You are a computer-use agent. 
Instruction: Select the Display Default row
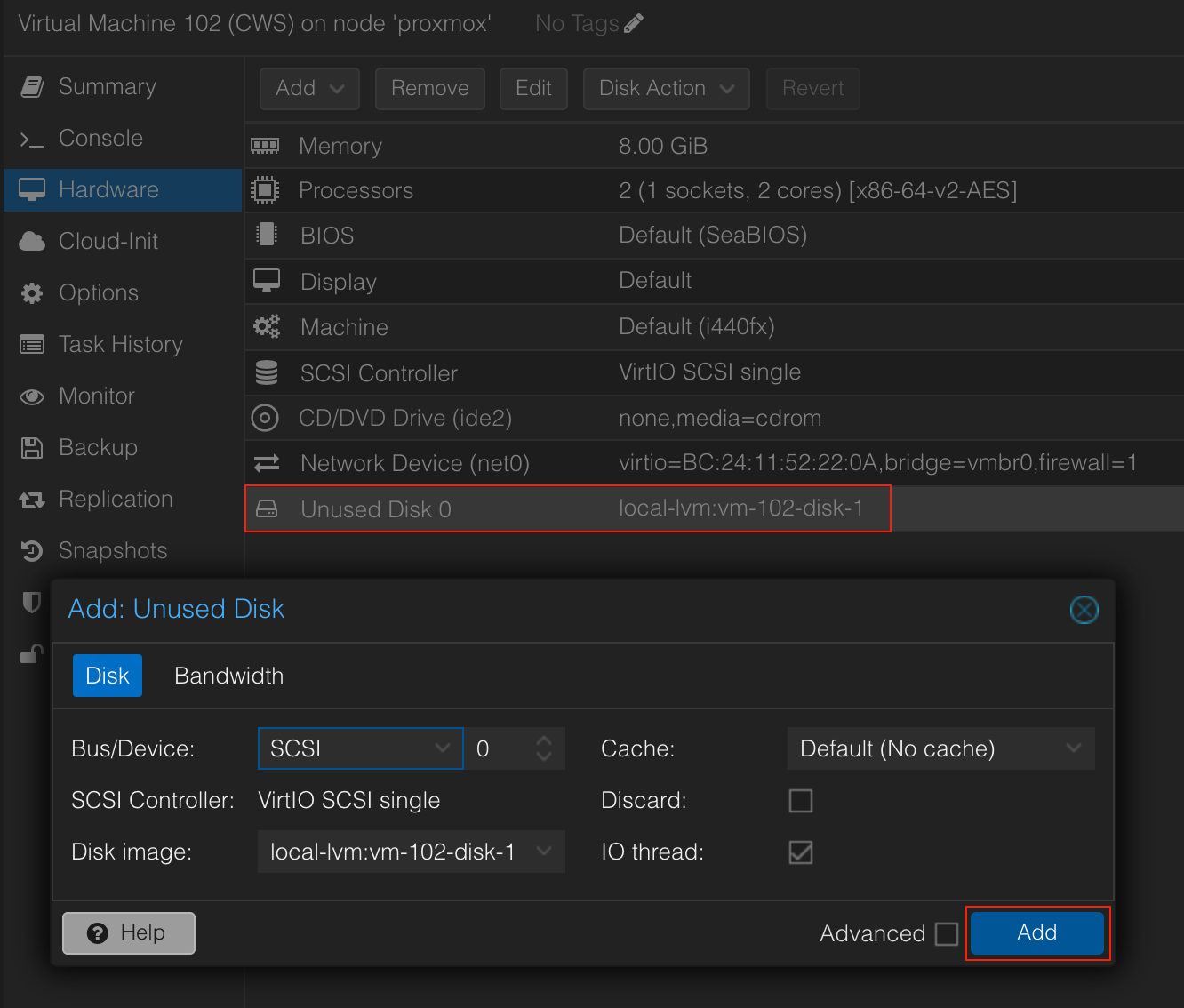[715, 281]
